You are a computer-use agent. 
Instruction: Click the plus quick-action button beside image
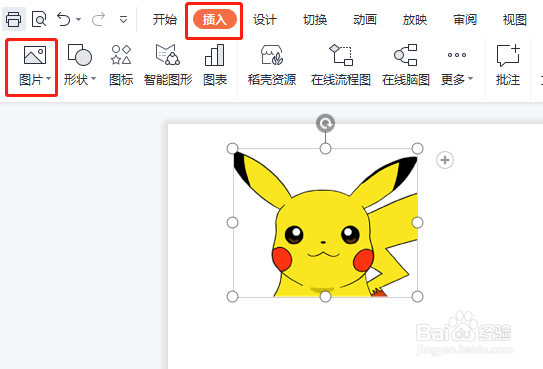(x=445, y=160)
